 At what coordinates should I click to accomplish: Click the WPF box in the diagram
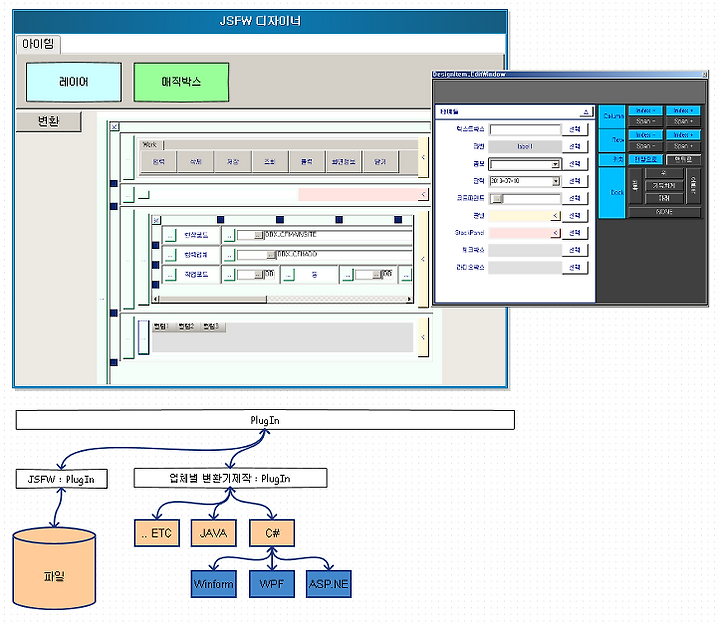point(272,584)
